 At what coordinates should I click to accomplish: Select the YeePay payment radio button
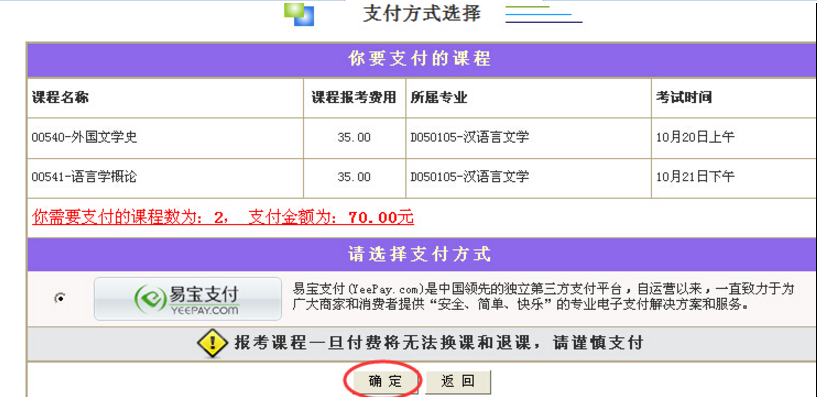pos(60,299)
